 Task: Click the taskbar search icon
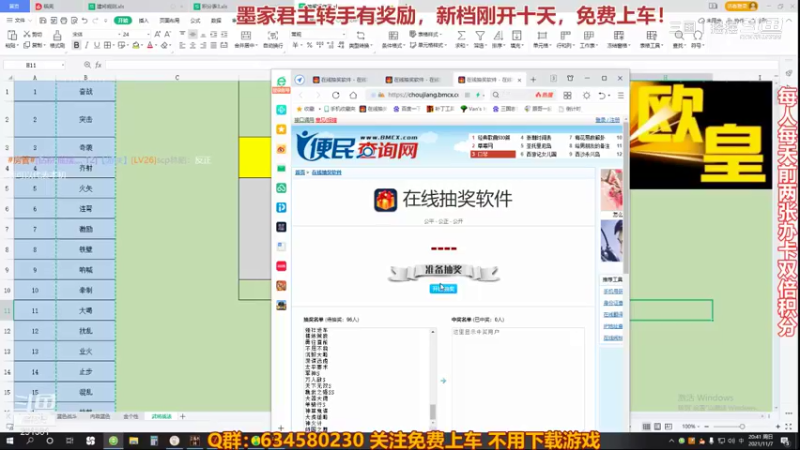coord(30,440)
